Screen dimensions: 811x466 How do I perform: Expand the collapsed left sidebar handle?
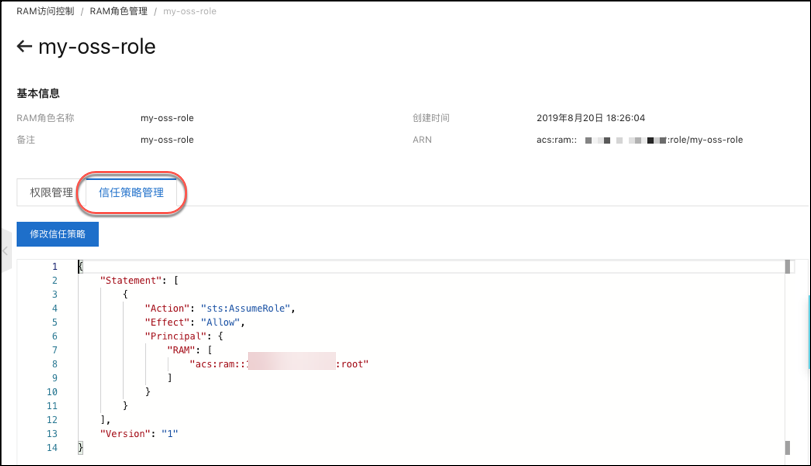pos(6,252)
